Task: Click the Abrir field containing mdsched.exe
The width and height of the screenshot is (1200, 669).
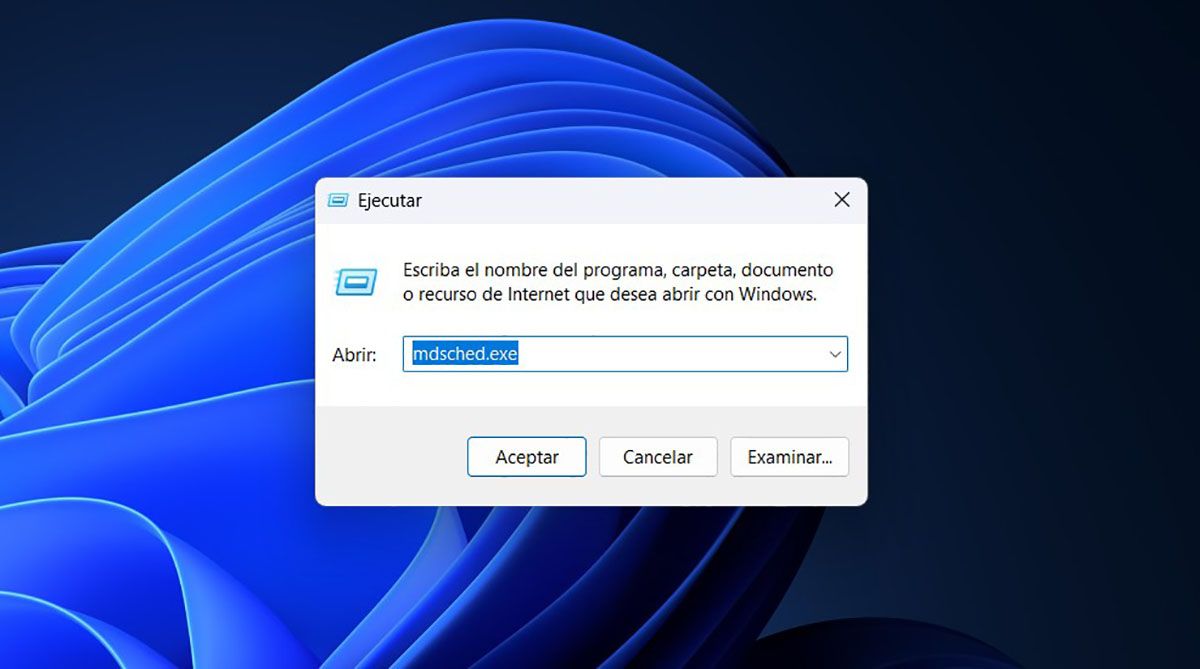Action: tap(625, 354)
